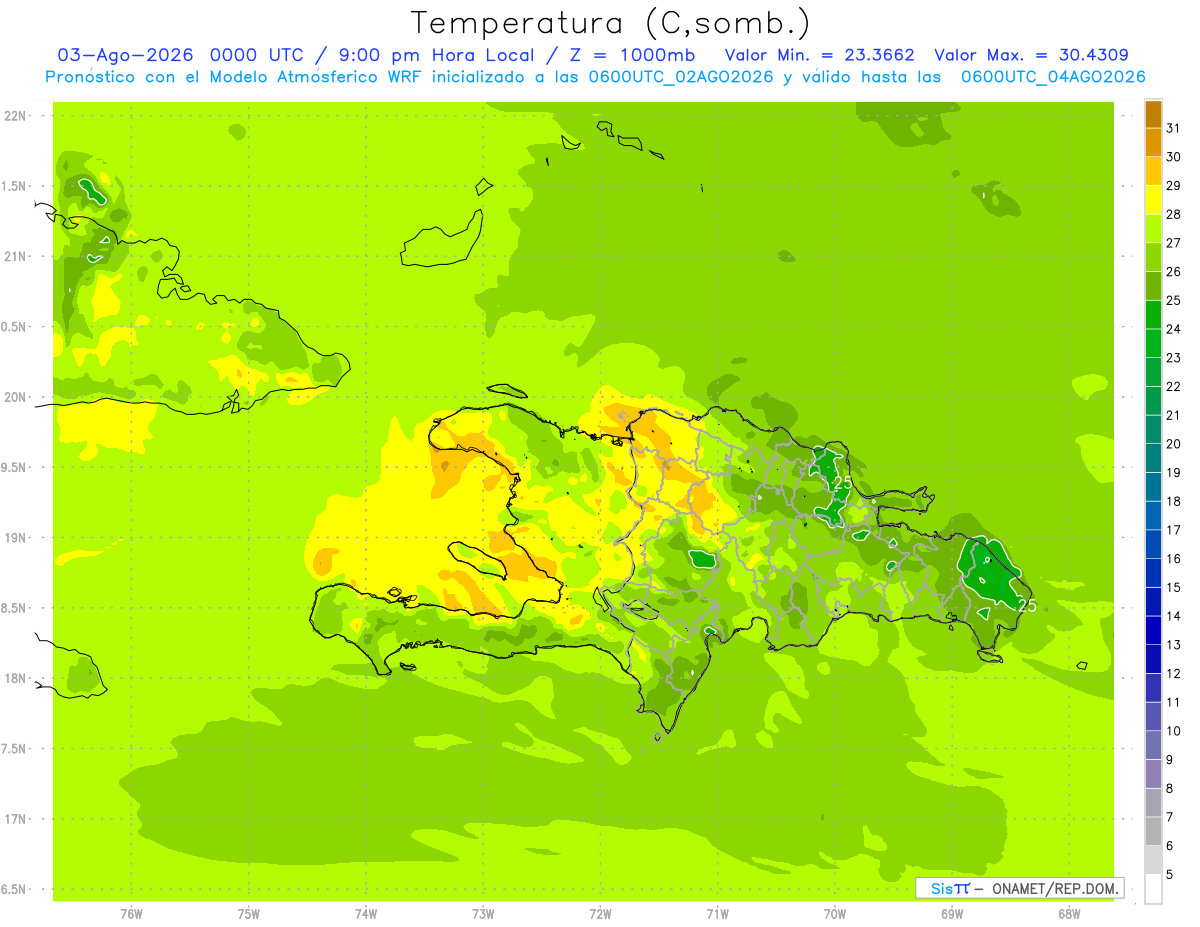Select the legend swatch between 22 and 23
The width and height of the screenshot is (1200, 927).
tap(1153, 372)
